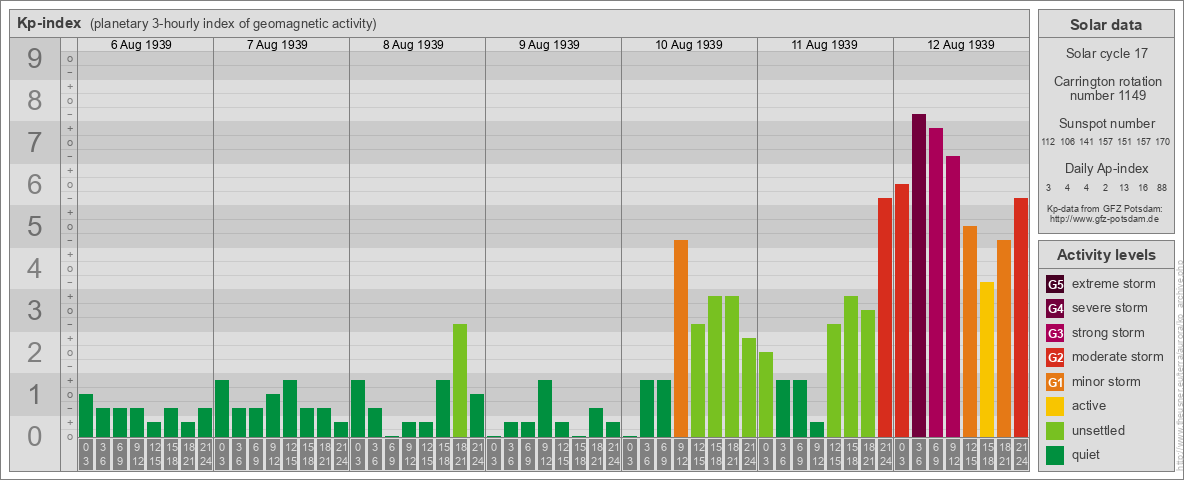The height and width of the screenshot is (480, 1184).
Task: Open the gfz-potsdam.de web address
Action: (1104, 219)
